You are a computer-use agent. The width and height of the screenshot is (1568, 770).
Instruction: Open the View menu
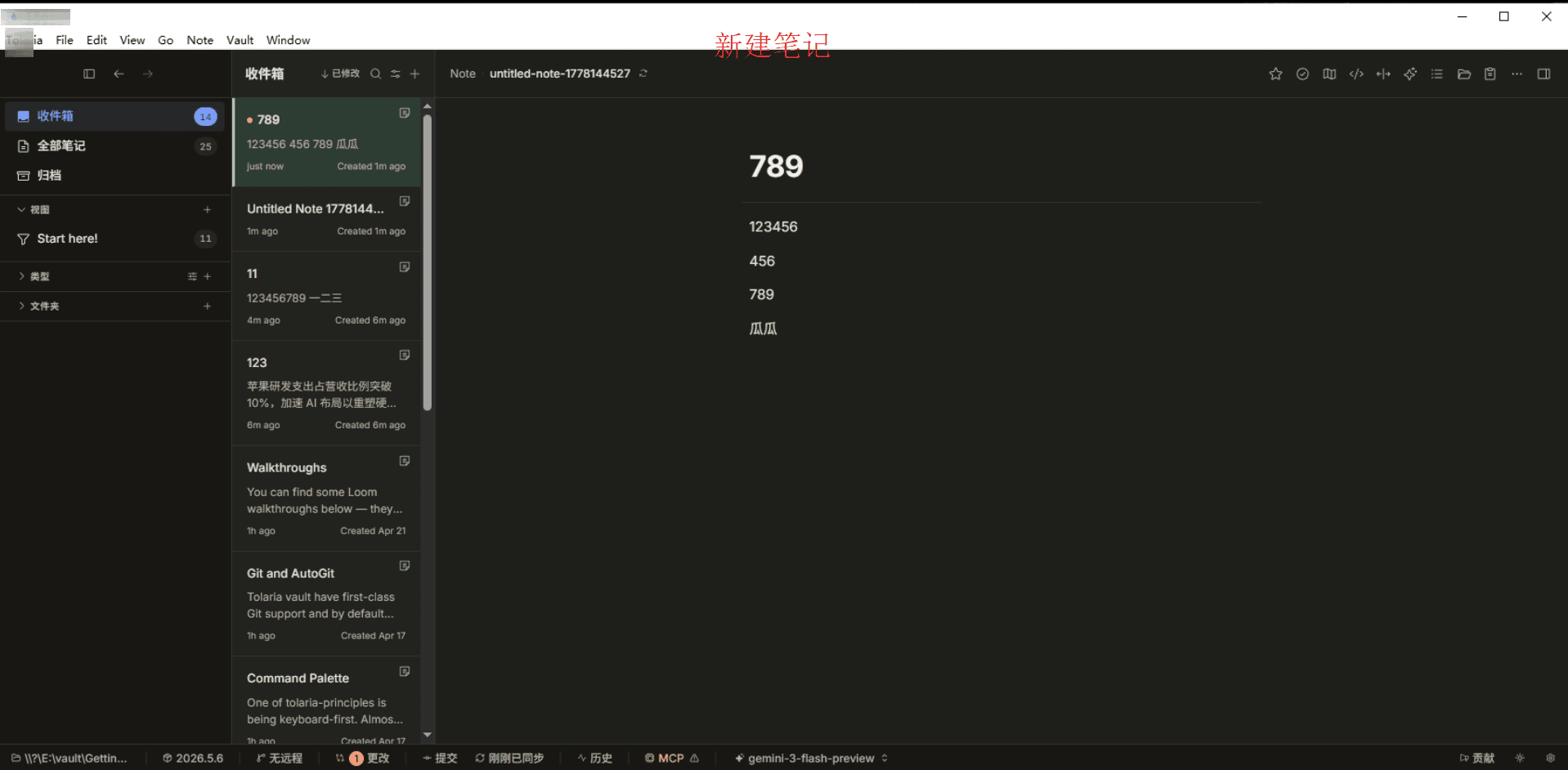pyautogui.click(x=132, y=40)
